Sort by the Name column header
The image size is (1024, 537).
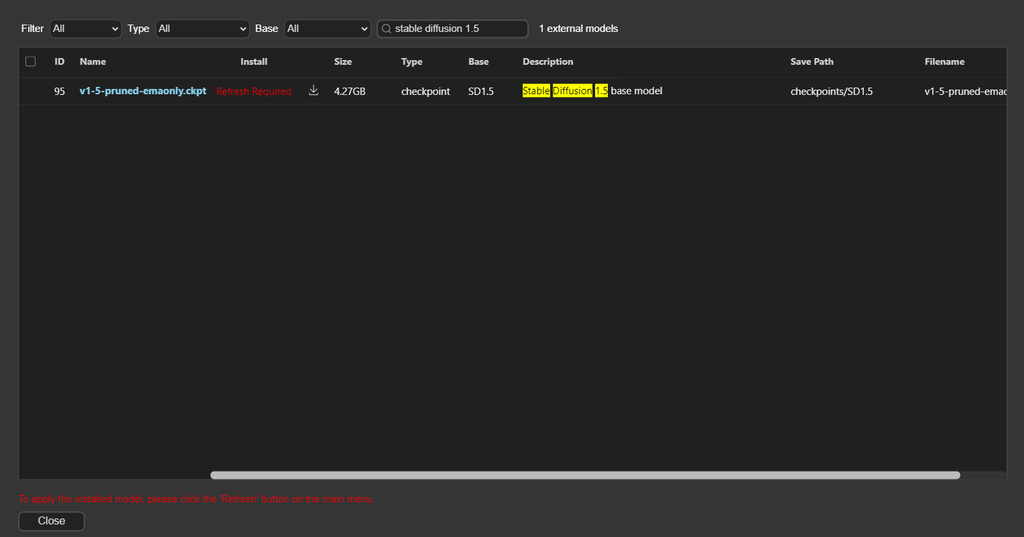(x=93, y=62)
